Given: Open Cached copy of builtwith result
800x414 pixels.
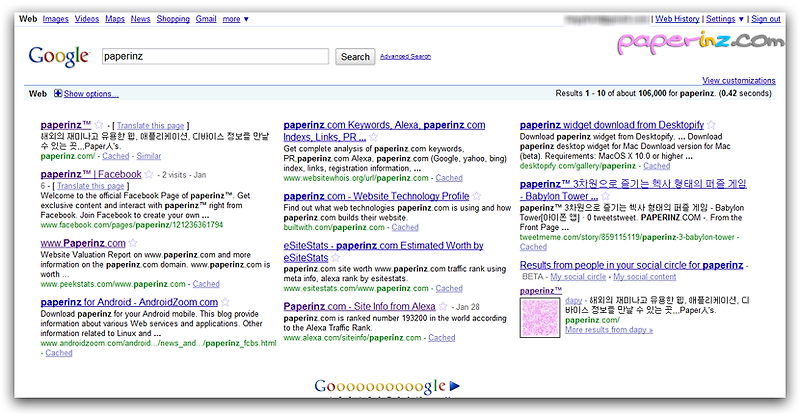Looking at the screenshot, I should pyautogui.click(x=405, y=227).
